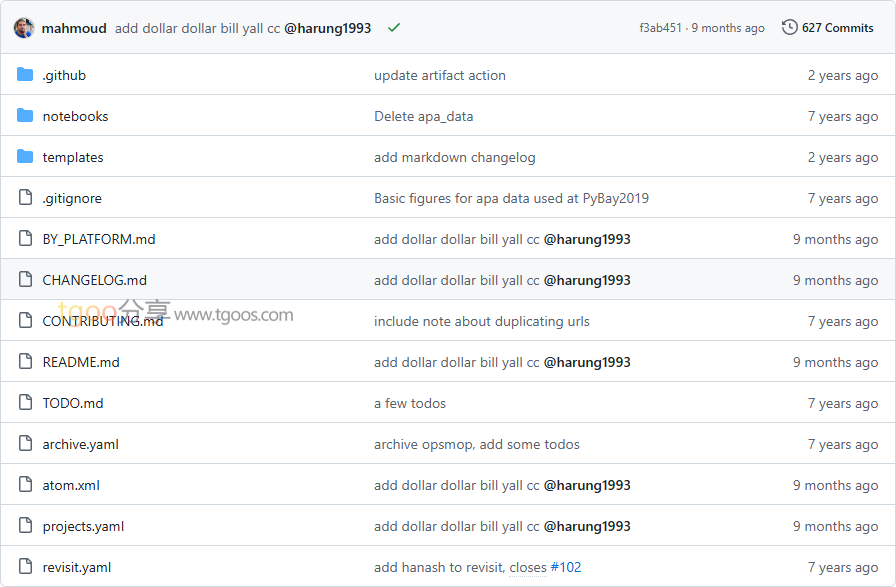Click mahmoud's profile avatar
Screen dimensions: 896x587
24,28
